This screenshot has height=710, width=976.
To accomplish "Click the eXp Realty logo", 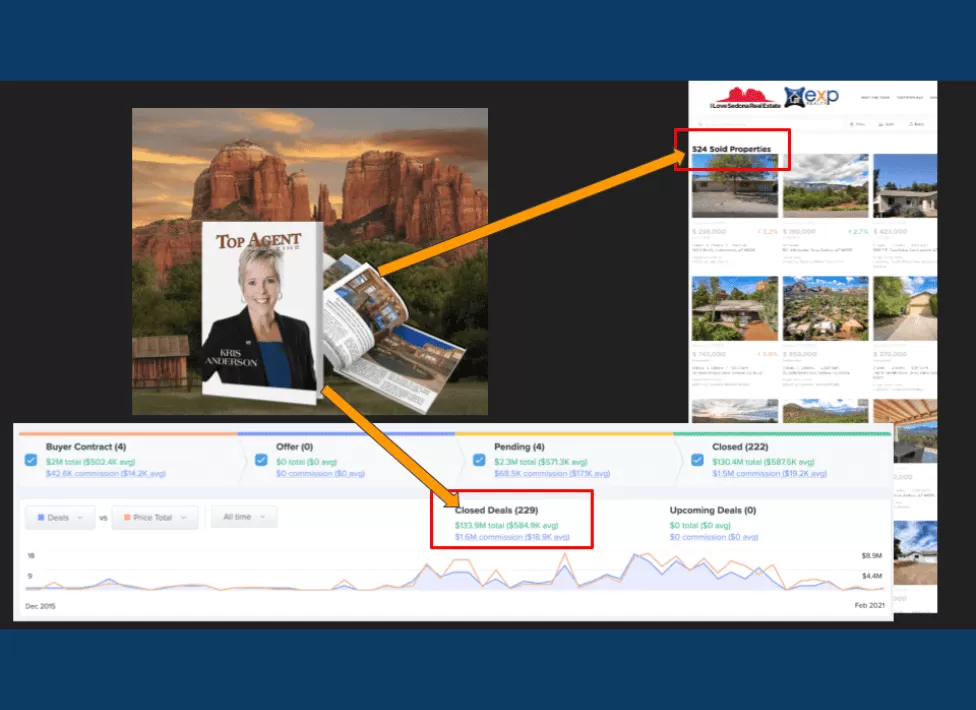I will click(809, 97).
